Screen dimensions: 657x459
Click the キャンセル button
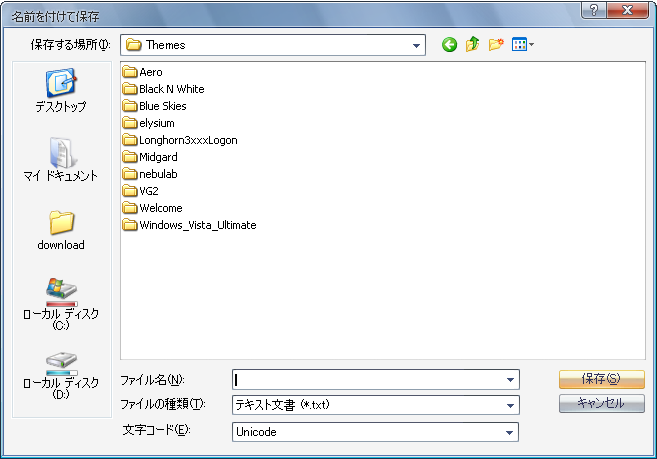[602, 403]
